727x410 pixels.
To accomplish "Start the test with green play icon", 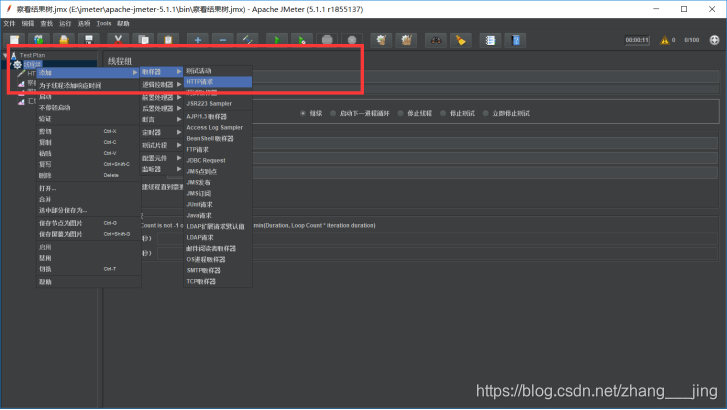I will pyautogui.click(x=277, y=40).
